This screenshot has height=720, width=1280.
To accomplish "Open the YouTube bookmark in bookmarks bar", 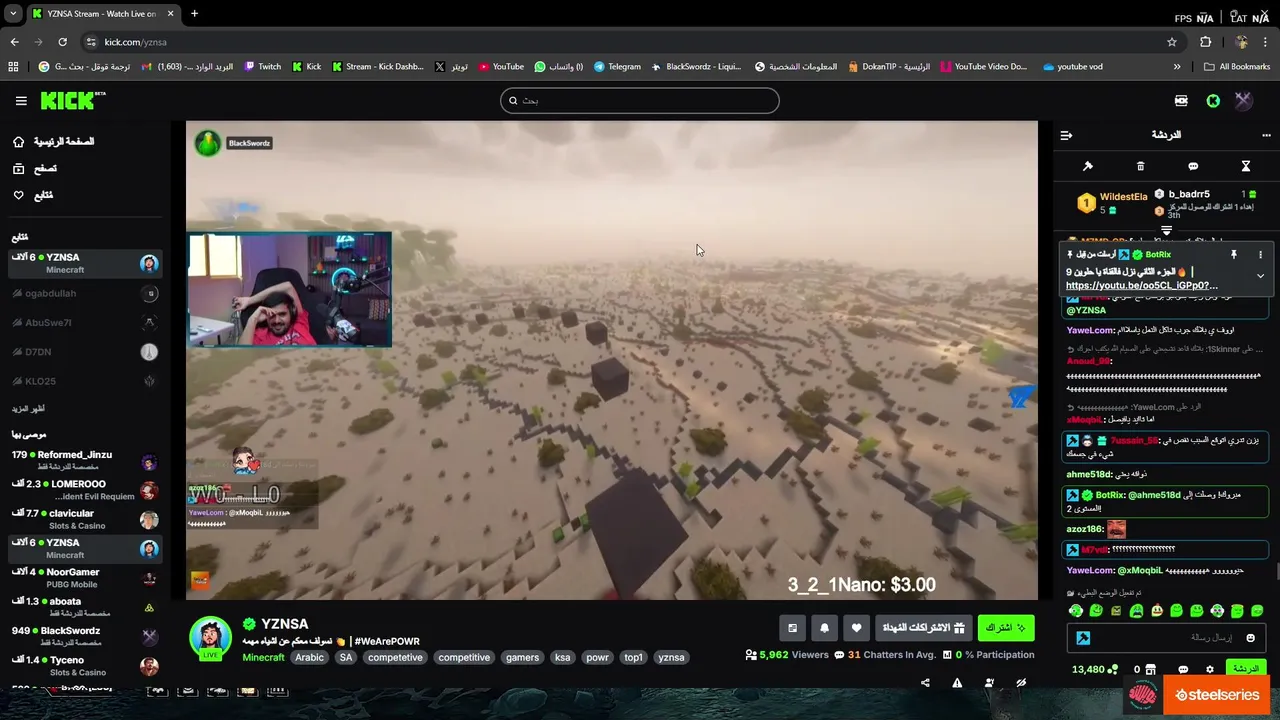I will point(501,67).
